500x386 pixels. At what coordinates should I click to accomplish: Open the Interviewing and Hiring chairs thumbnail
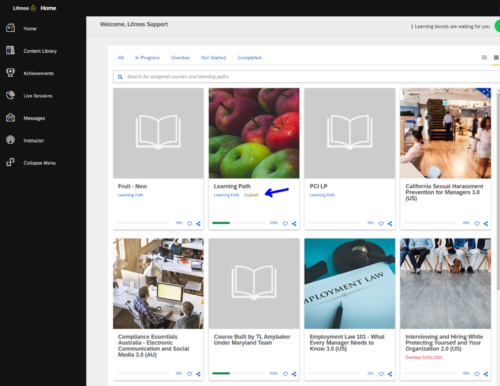click(x=445, y=283)
